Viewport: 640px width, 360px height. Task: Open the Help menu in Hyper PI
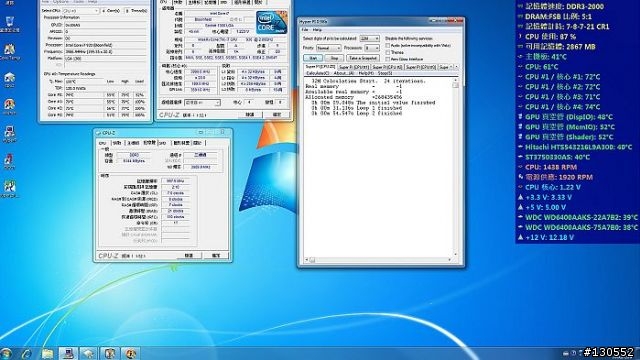(x=317, y=30)
